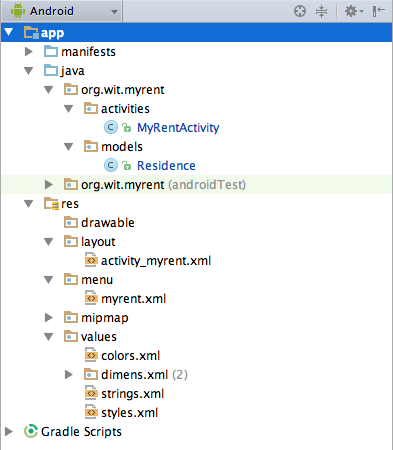Screen dimensions: 393x450
Task: Select dimens.xml (2) label
Action: click(144, 375)
